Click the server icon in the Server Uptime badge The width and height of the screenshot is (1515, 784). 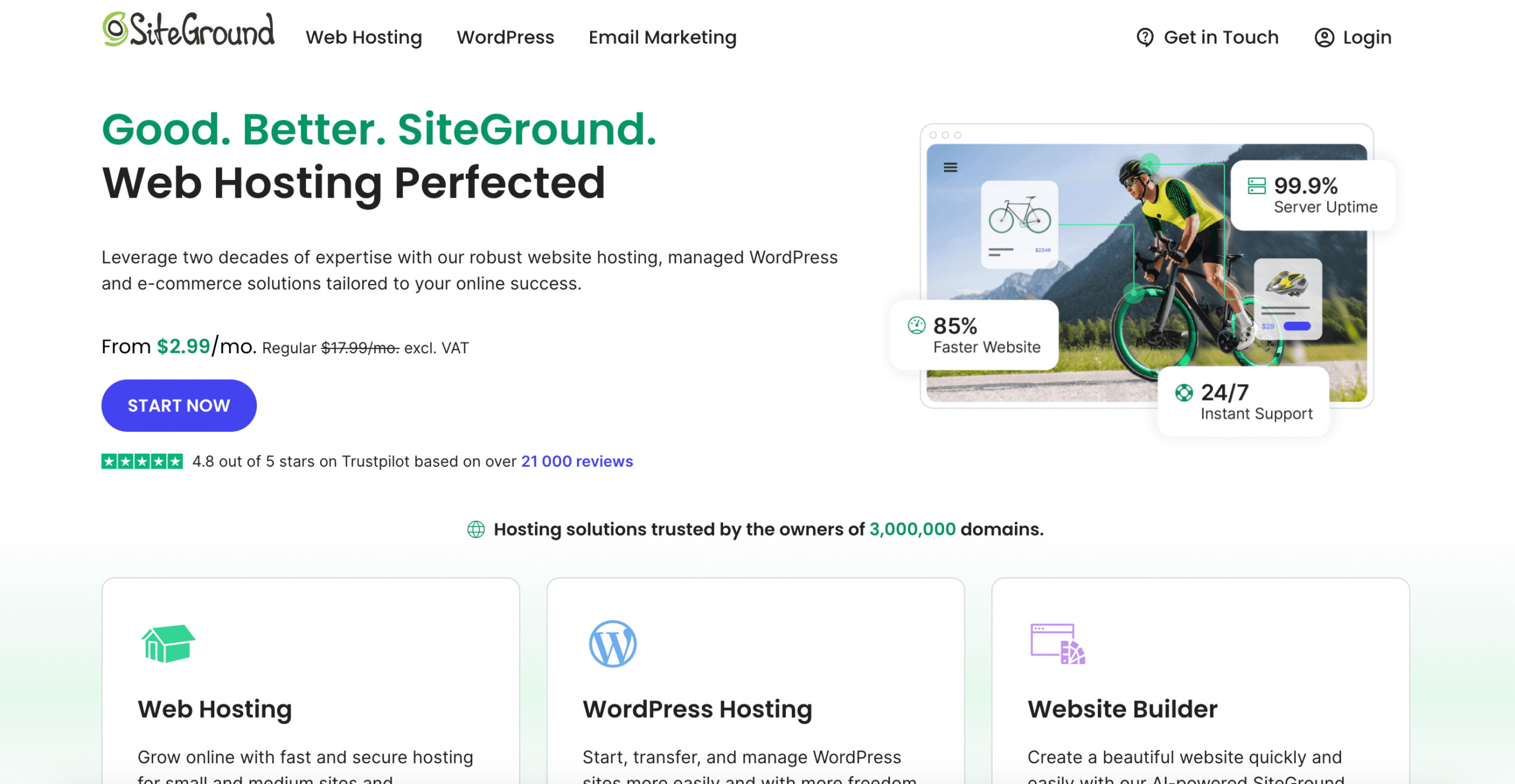click(1257, 186)
